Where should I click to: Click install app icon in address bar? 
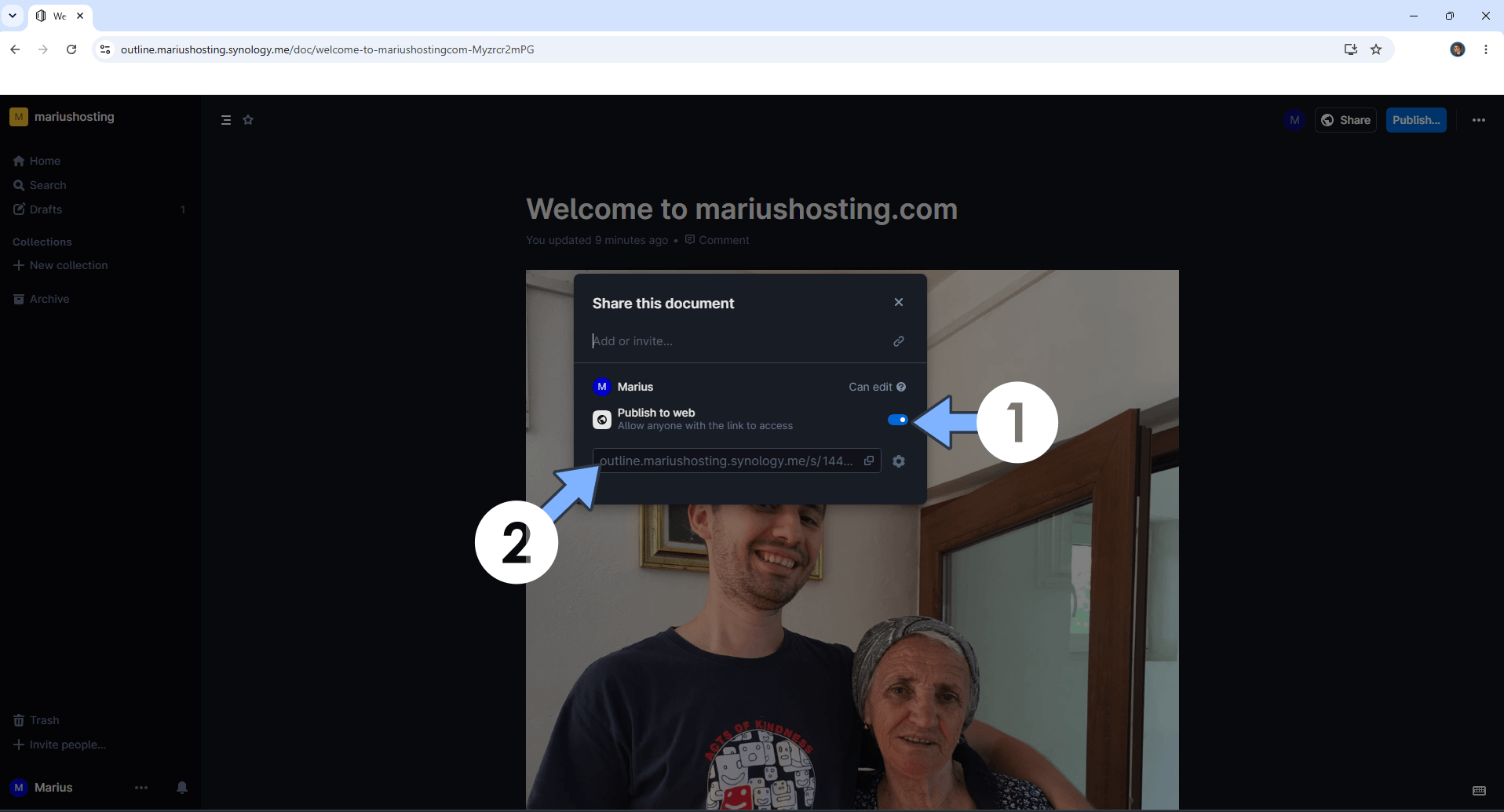(1350, 49)
